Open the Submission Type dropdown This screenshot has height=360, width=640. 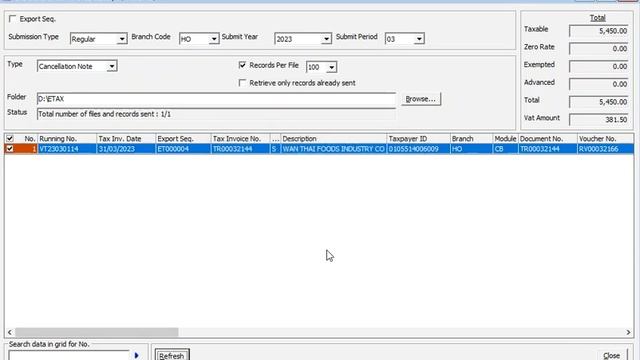pyautogui.click(x=122, y=39)
